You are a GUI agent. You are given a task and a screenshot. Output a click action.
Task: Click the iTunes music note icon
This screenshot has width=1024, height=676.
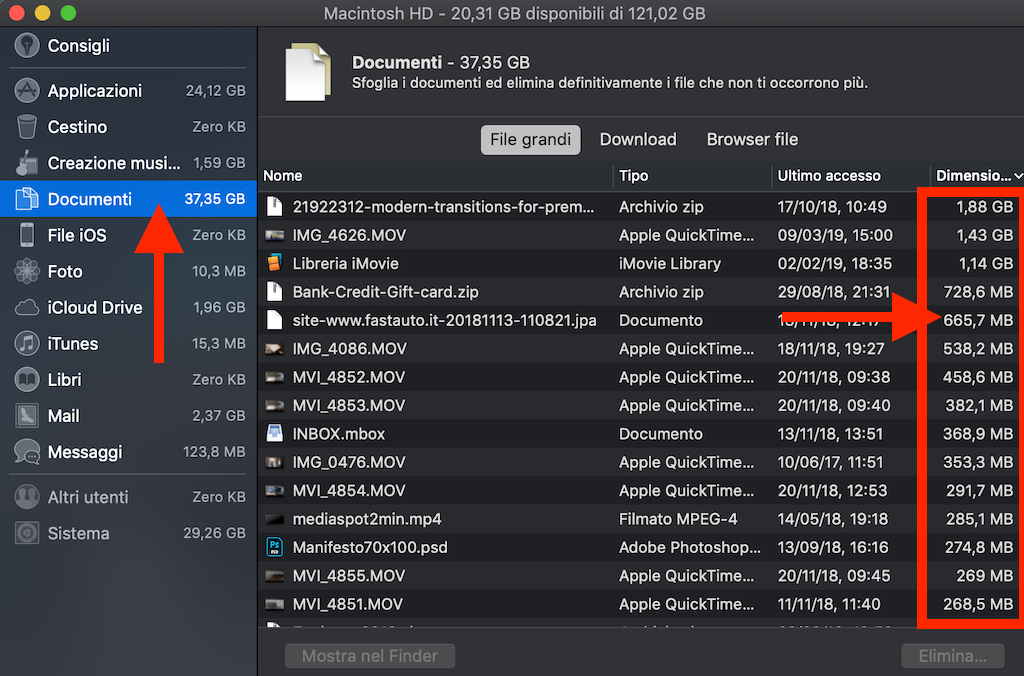[27, 344]
